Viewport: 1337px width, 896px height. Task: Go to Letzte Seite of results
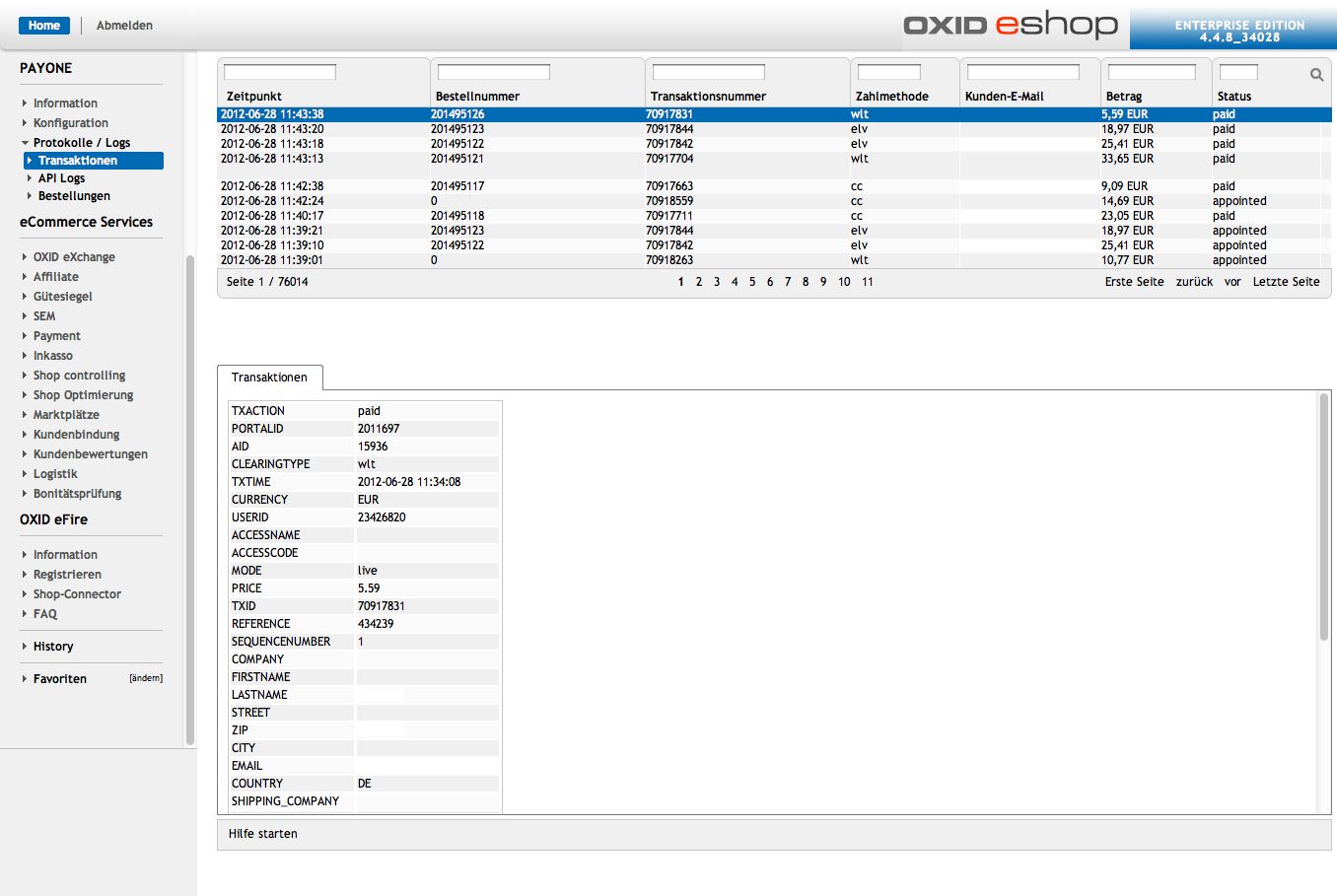1286,282
